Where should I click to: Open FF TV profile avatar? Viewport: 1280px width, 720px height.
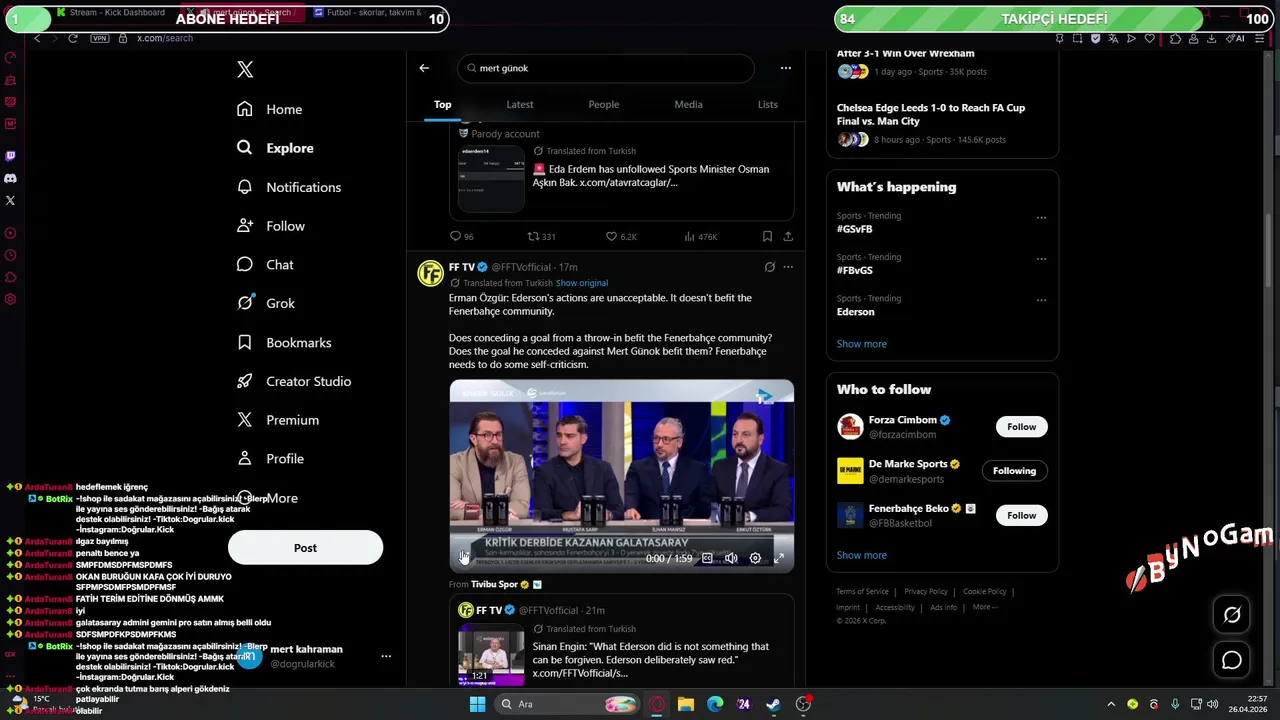[x=430, y=274]
